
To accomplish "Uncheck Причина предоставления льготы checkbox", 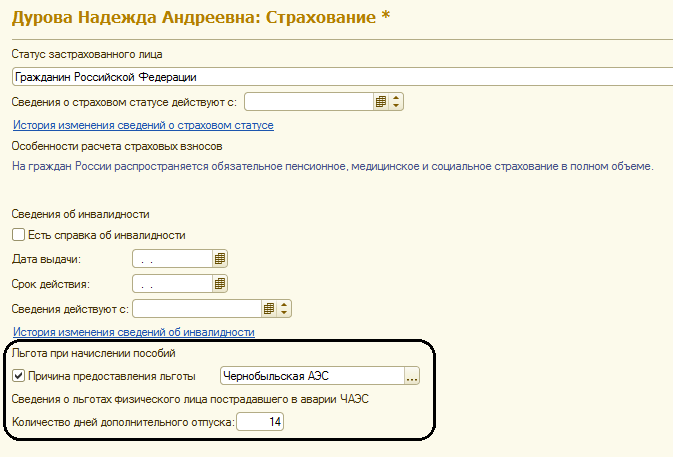I will pyautogui.click(x=18, y=376).
